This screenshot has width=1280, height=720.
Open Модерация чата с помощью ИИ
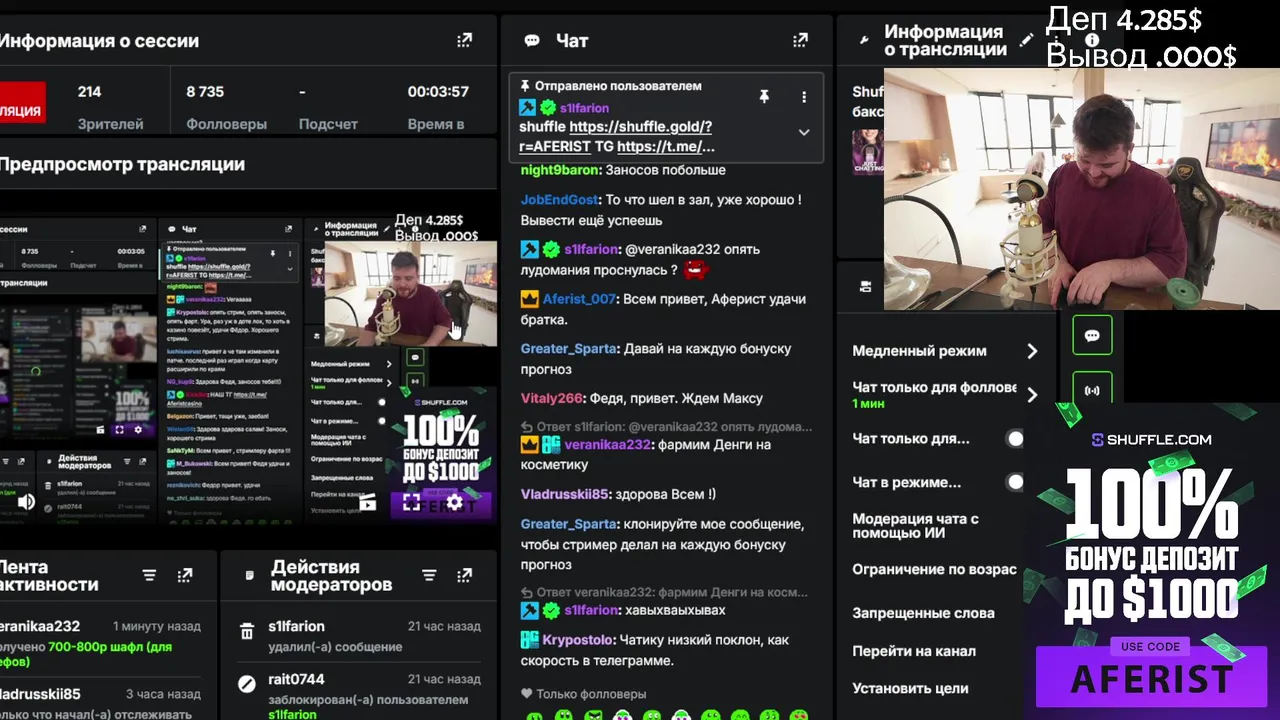pos(915,526)
